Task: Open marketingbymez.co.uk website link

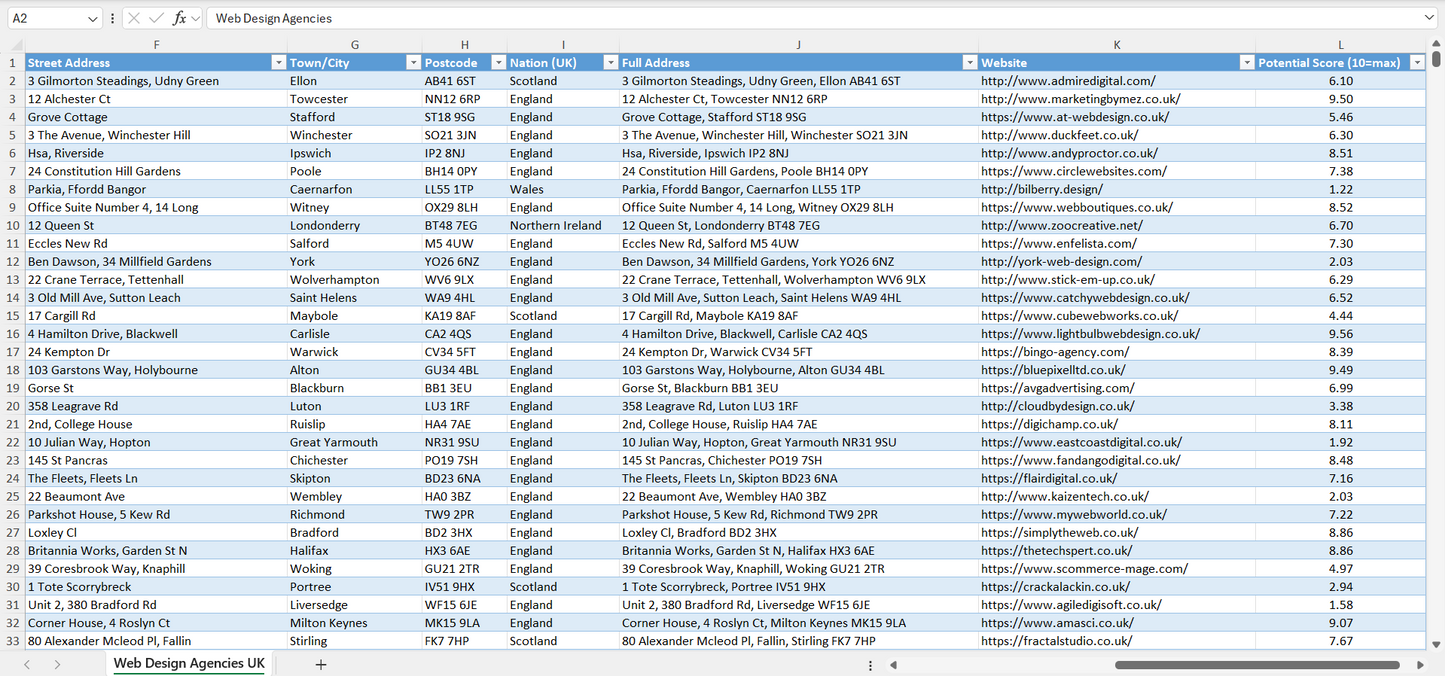Action: (1080, 99)
